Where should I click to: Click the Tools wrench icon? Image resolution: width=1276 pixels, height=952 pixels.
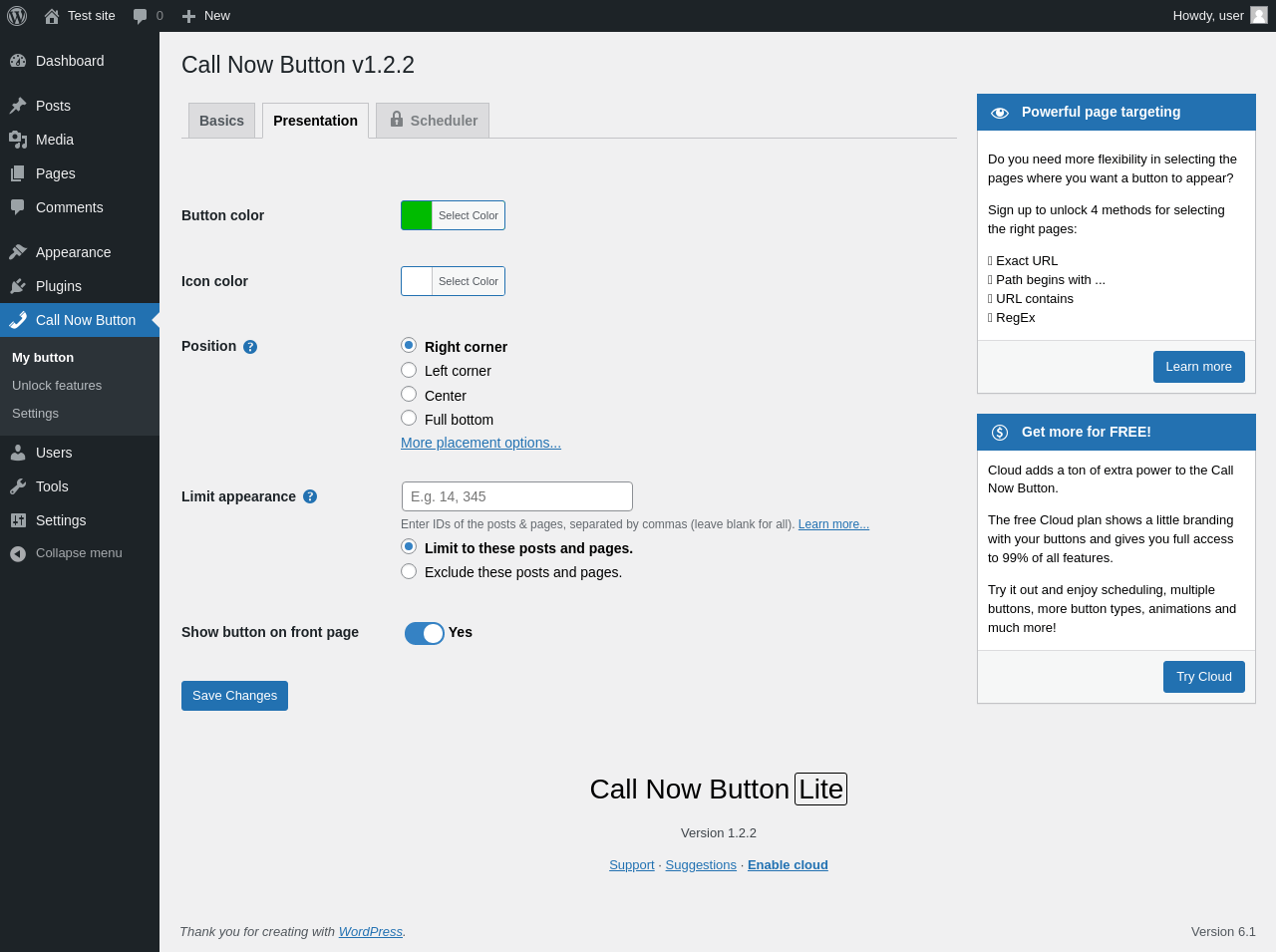[18, 486]
